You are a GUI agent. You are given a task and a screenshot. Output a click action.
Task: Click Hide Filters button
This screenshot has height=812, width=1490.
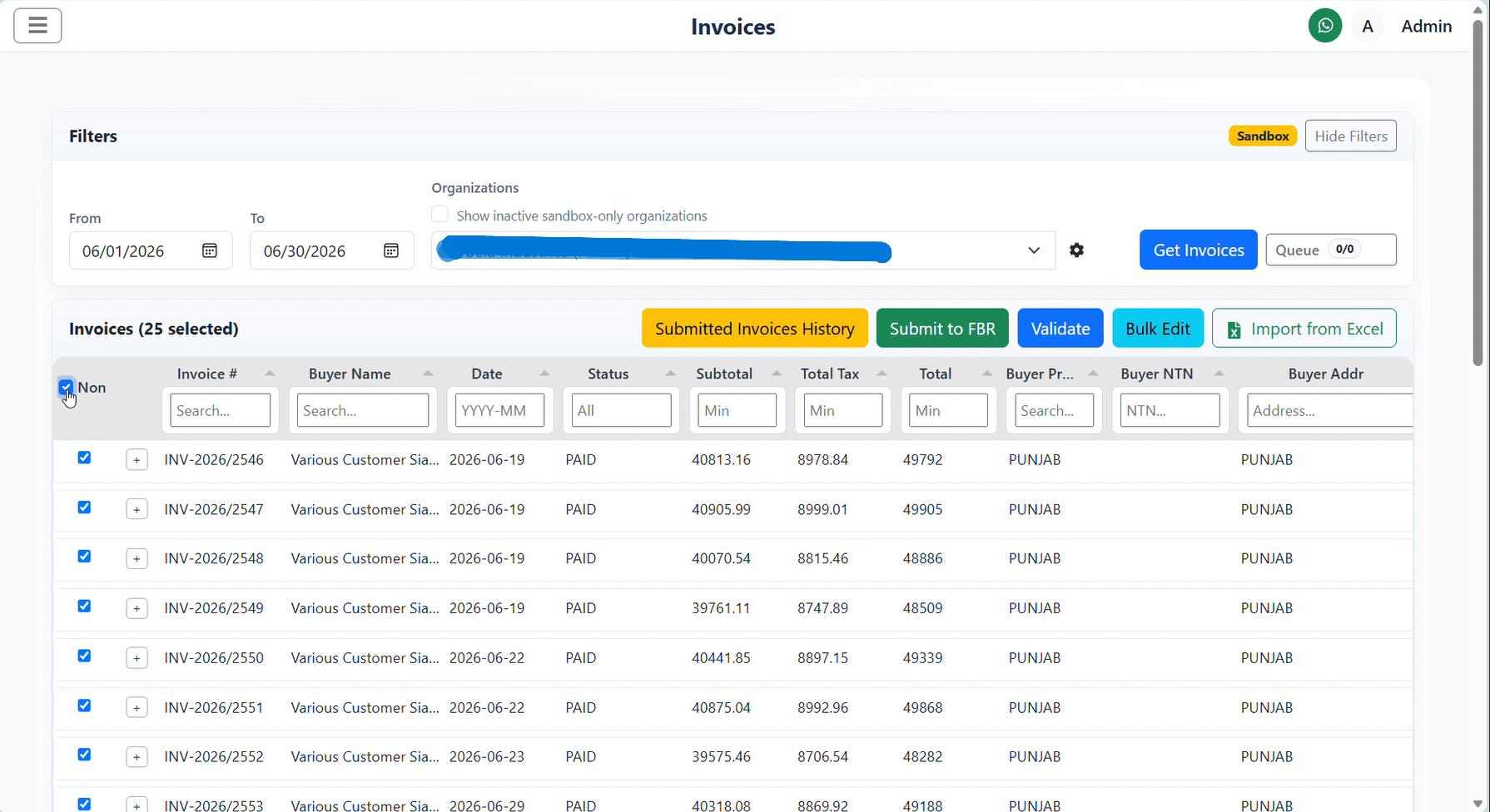coord(1350,136)
